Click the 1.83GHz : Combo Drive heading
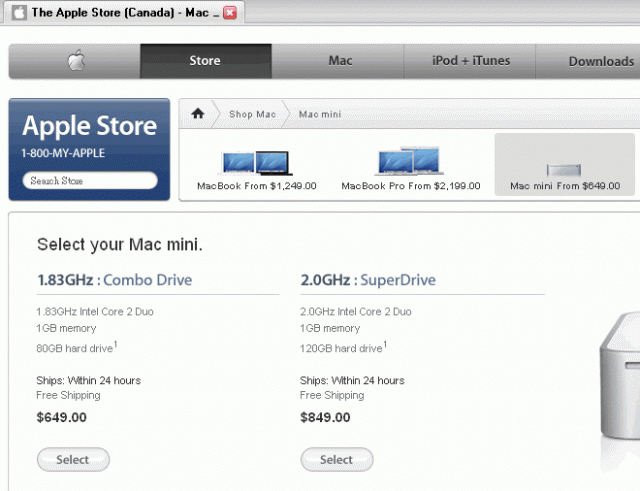Screen dimensions: 640x491 115,280
